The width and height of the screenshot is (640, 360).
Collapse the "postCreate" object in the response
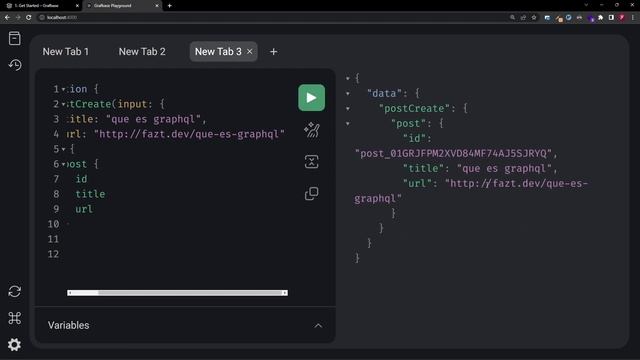pyautogui.click(x=348, y=109)
